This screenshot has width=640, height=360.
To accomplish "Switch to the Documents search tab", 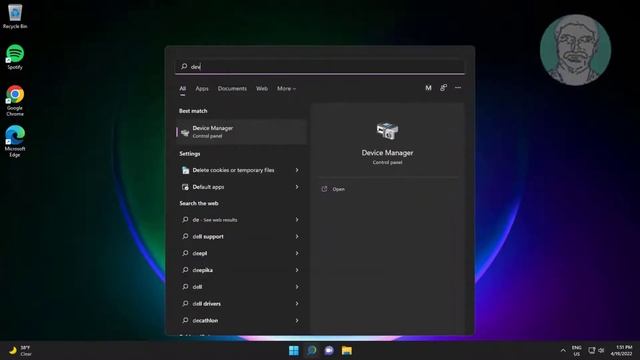I will pos(232,89).
